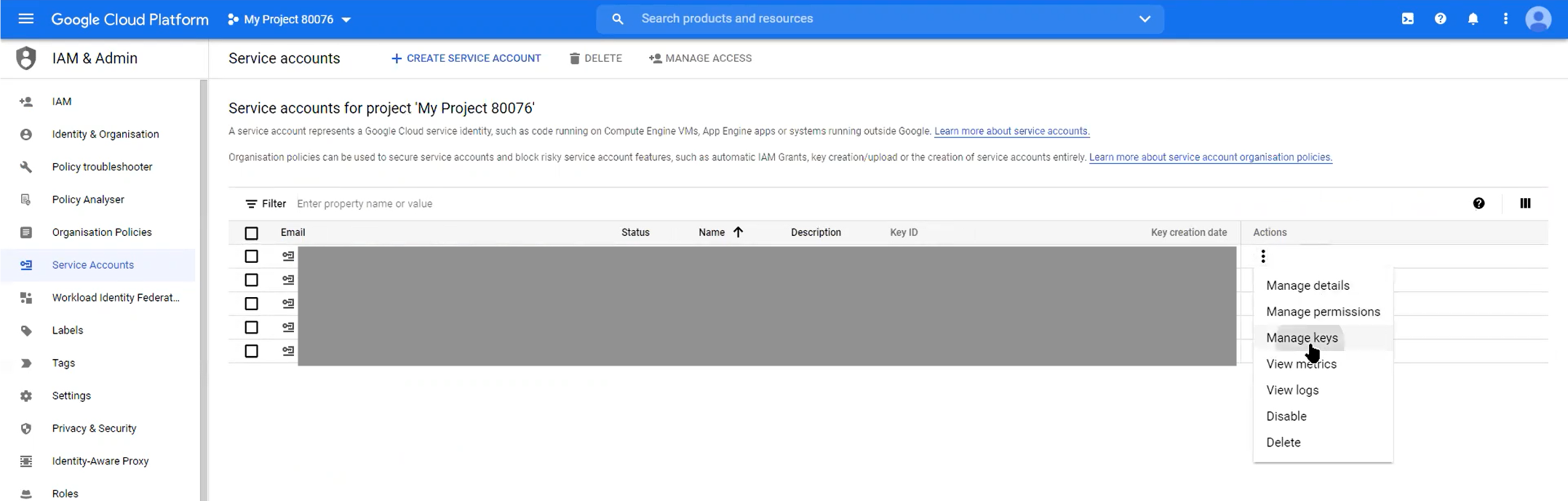Toggle the select-all header checkbox
The height and width of the screenshot is (501, 1568).
tap(251, 233)
